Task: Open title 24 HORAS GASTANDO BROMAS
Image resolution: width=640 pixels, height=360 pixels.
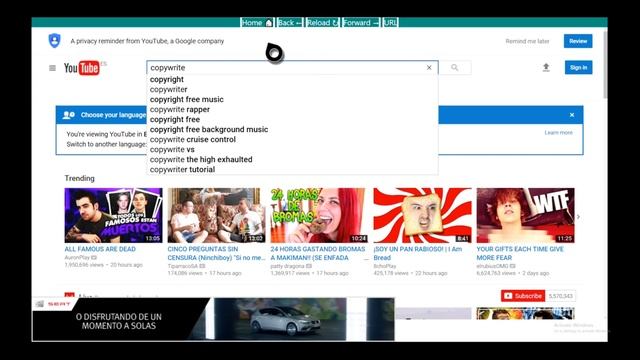Action: click(318, 253)
